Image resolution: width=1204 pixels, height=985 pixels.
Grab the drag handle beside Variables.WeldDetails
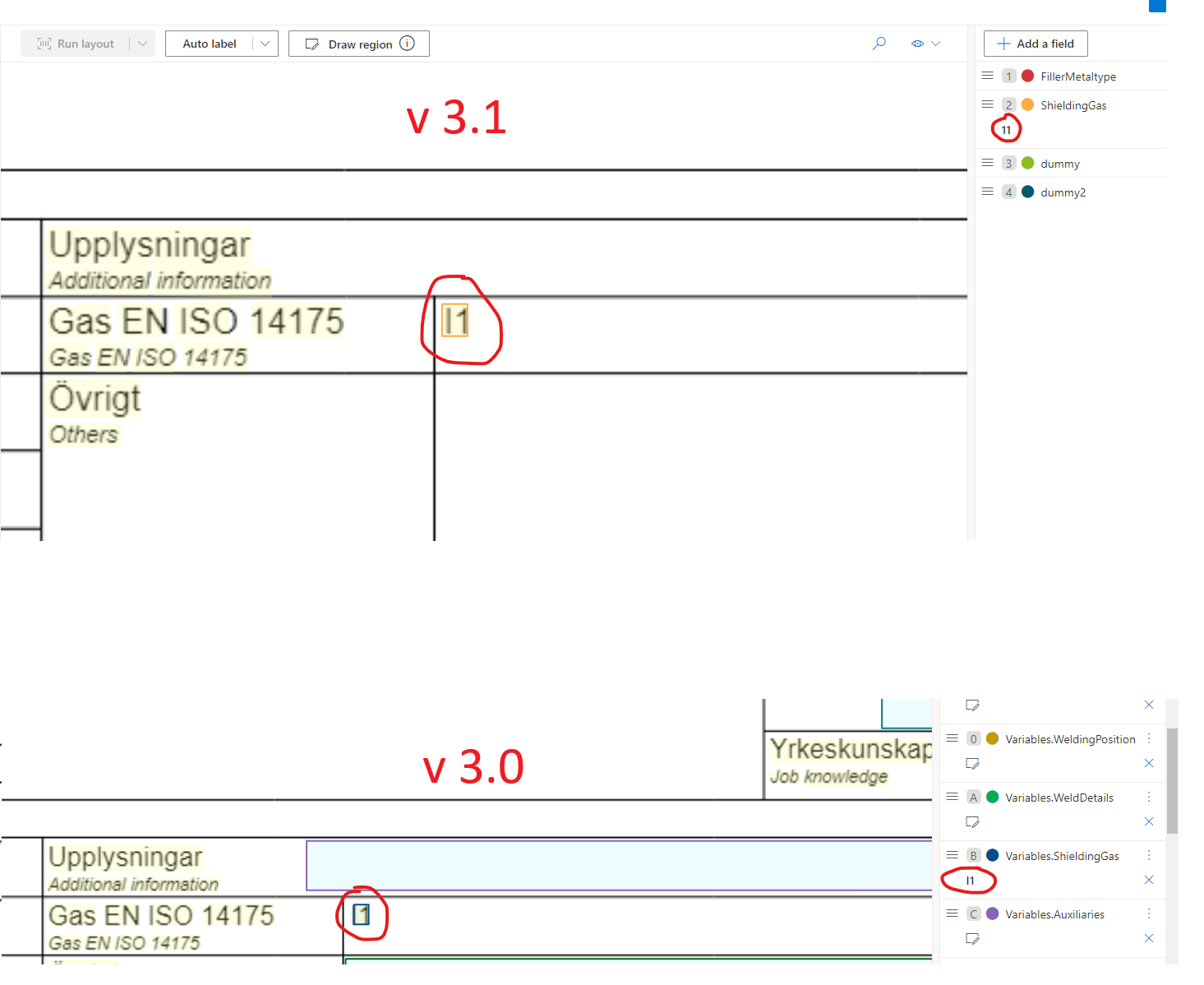[952, 797]
